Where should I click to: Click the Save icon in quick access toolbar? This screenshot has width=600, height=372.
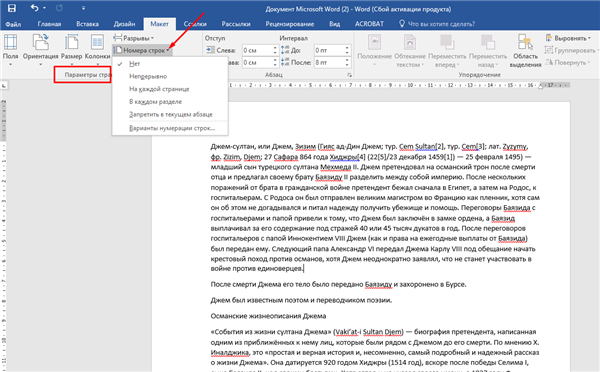(12, 8)
